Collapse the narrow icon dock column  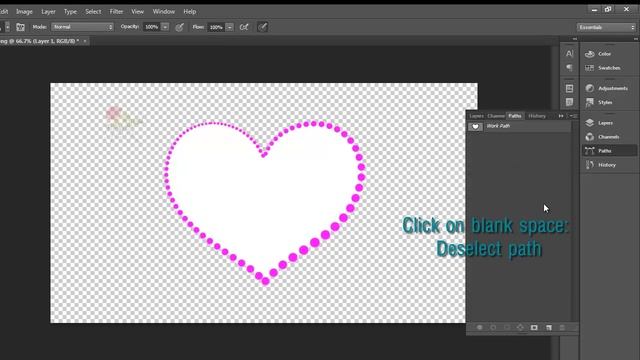click(575, 39)
